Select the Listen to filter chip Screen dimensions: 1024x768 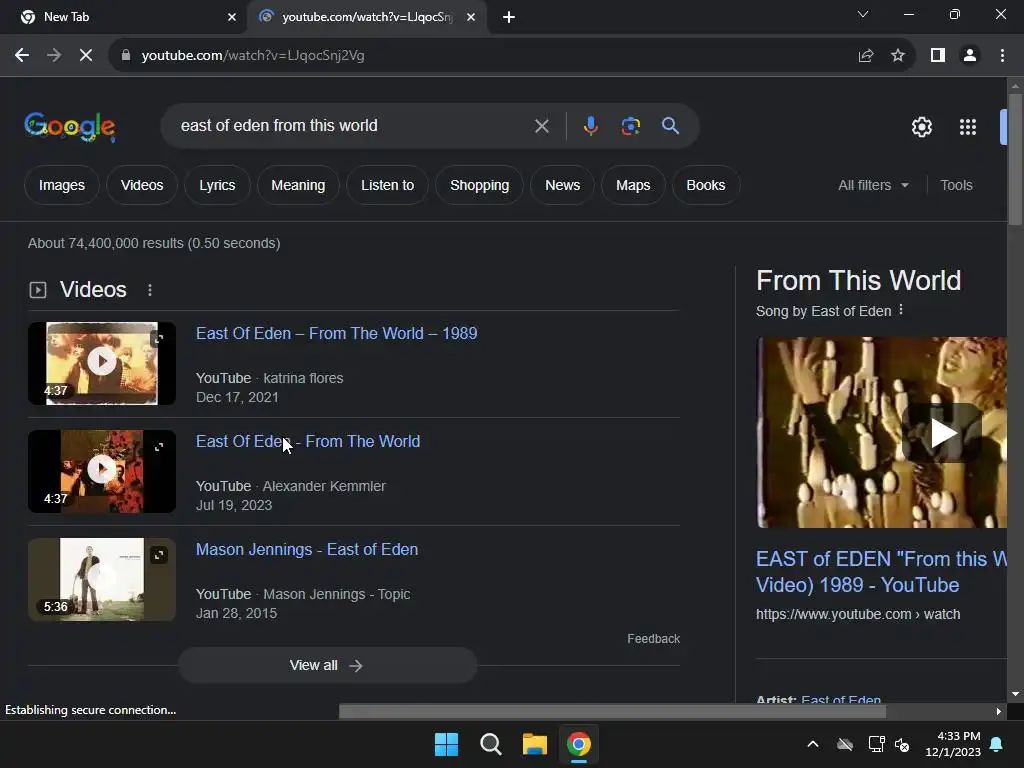[387, 185]
